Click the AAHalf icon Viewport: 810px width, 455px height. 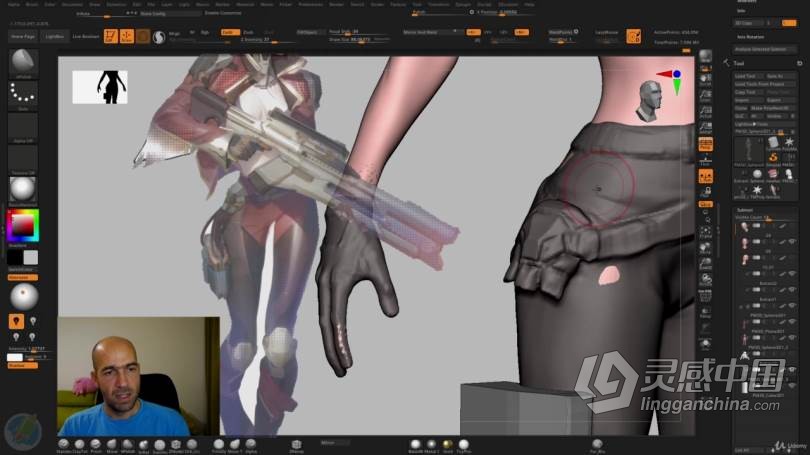705,128
